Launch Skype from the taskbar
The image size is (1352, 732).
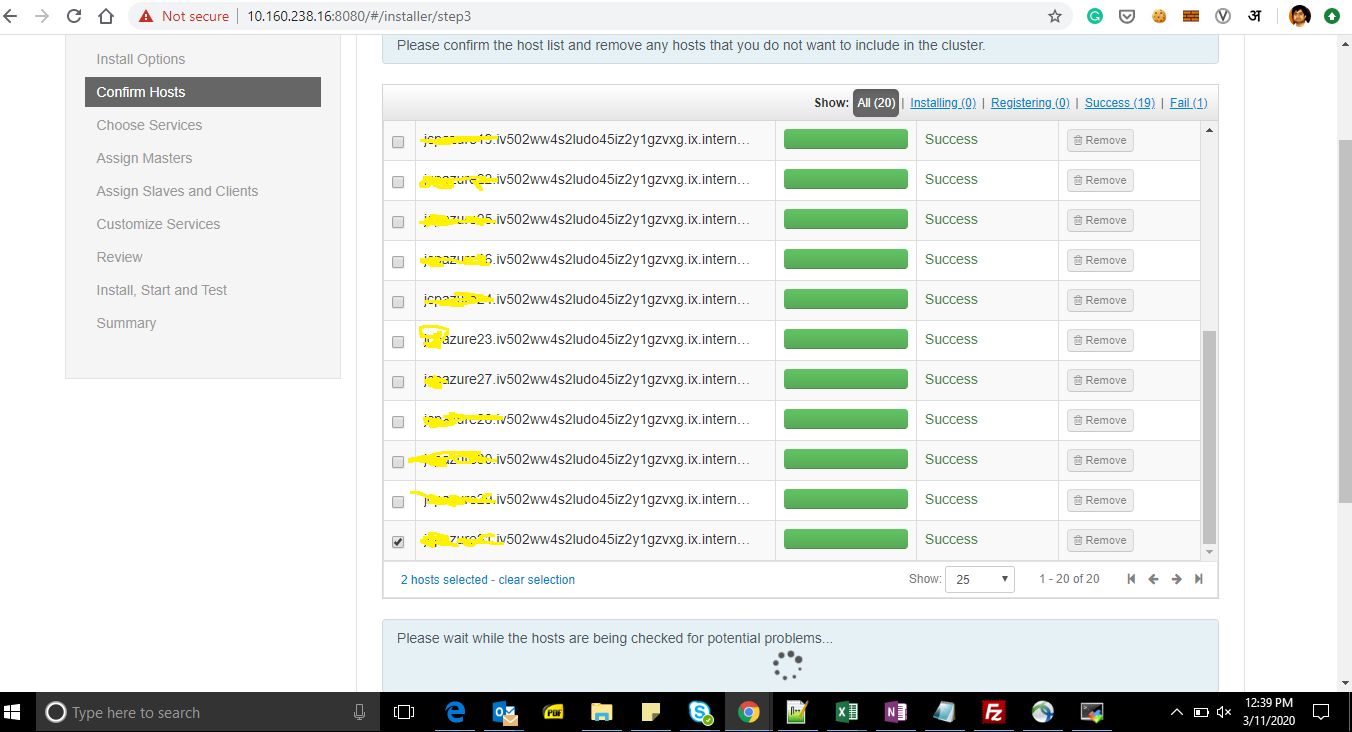699,712
